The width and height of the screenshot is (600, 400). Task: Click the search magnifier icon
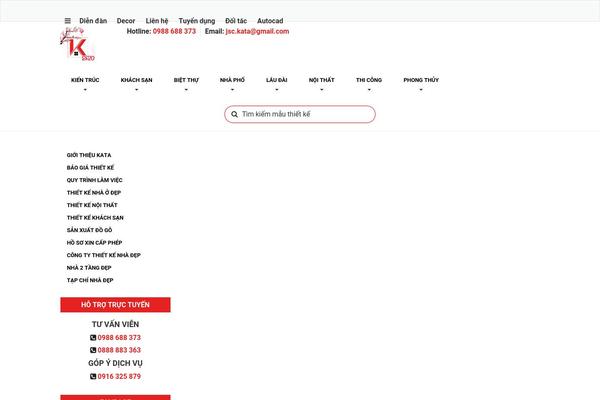tap(234, 114)
